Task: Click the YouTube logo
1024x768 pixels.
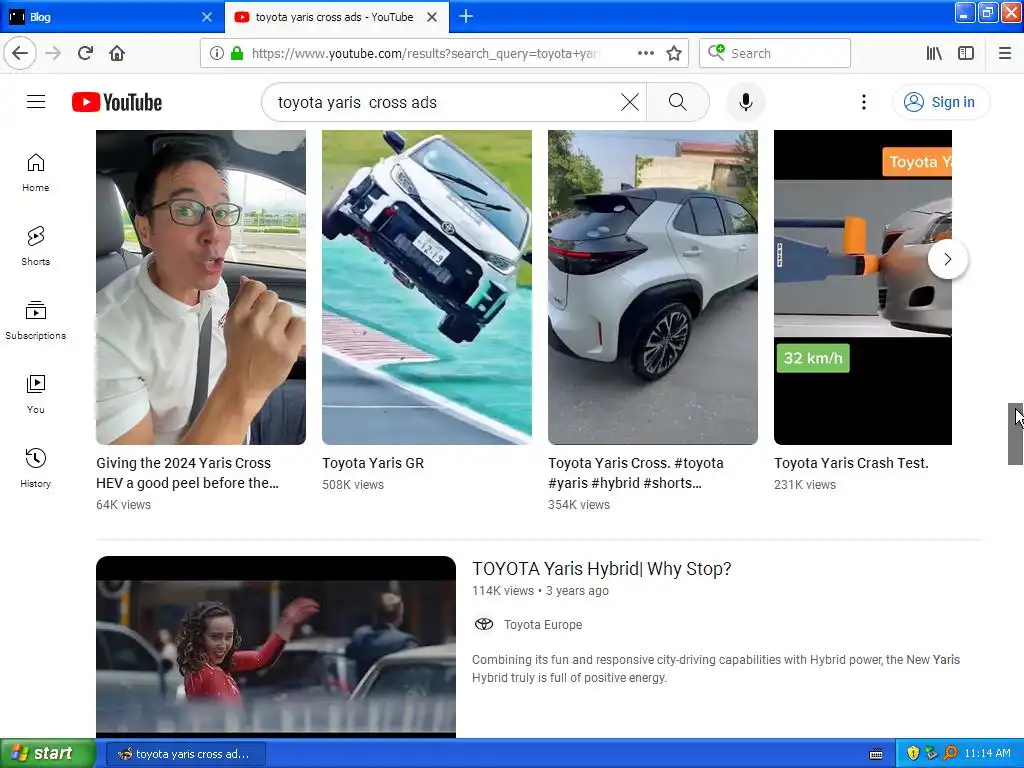Action: 117,103
